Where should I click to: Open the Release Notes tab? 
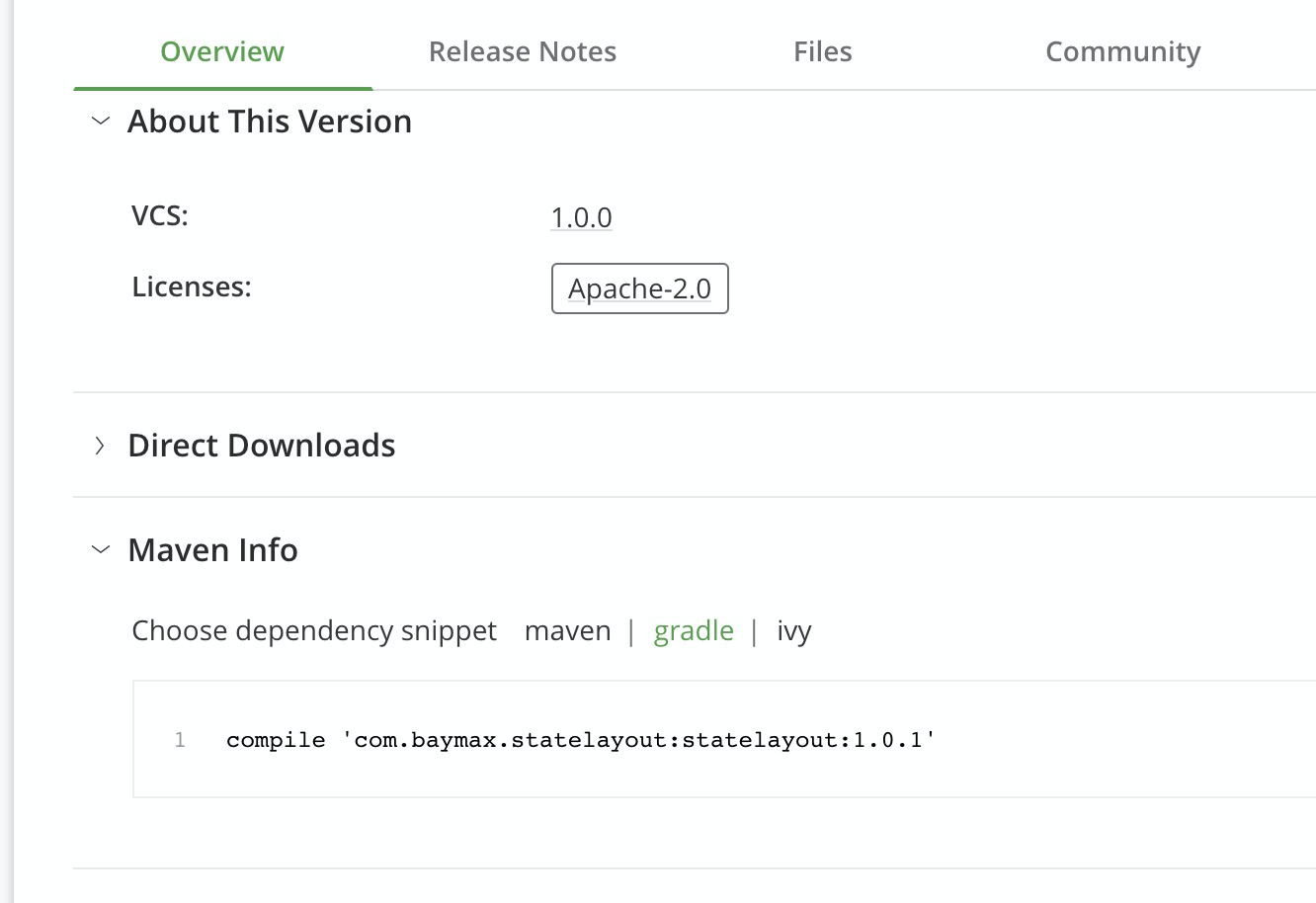(x=522, y=51)
